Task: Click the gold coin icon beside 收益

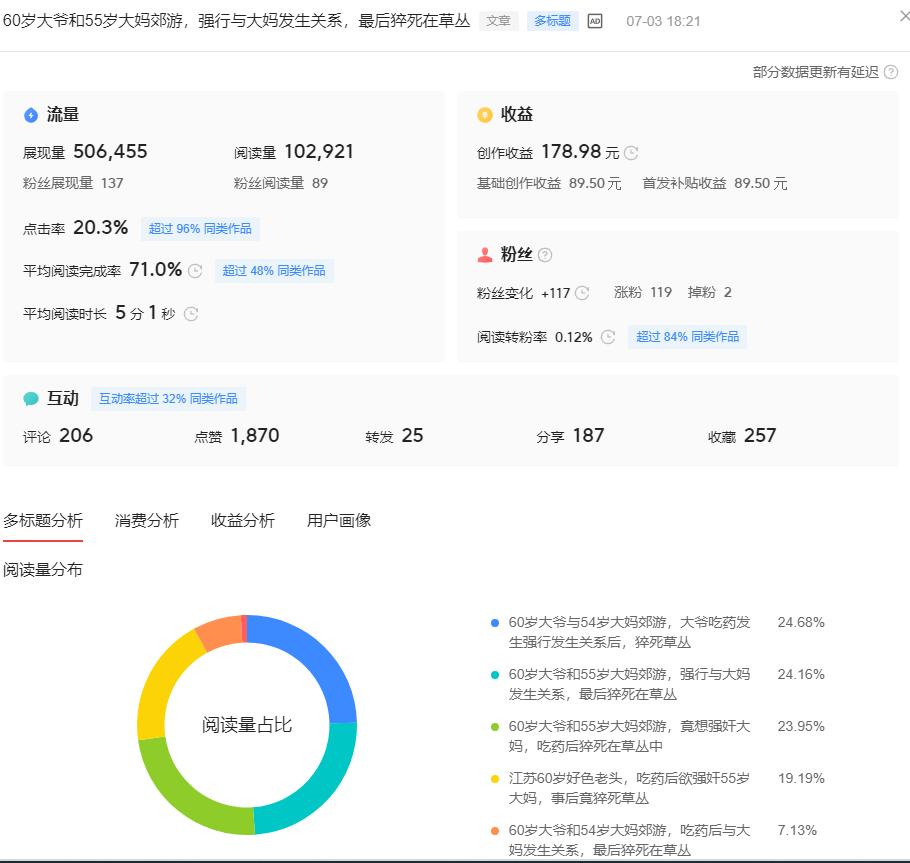Action: pos(485,114)
